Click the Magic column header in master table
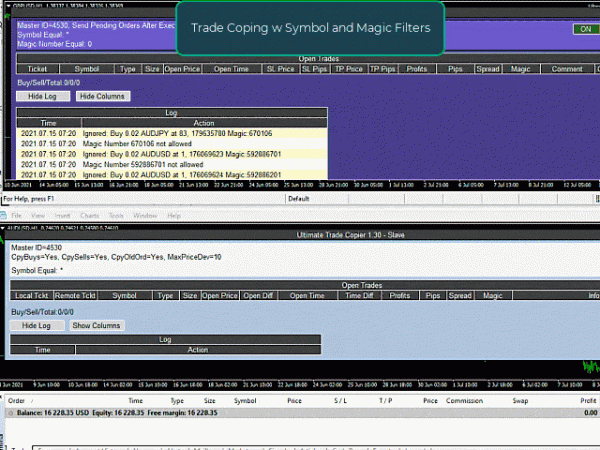Screen dimensions: 600x450 (x=520, y=69)
